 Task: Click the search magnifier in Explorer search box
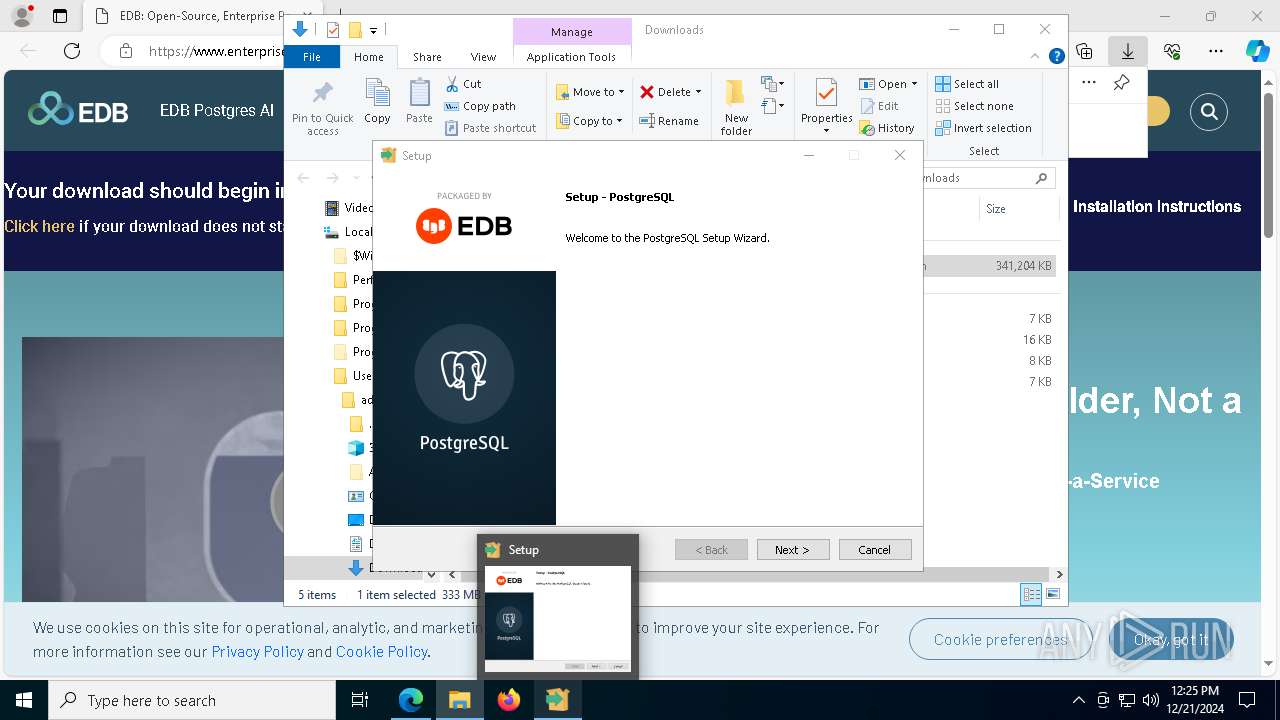tap(1041, 178)
